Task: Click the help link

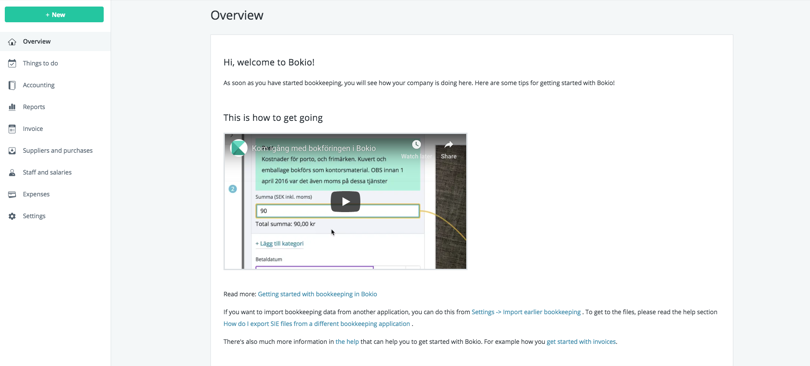Action: (x=347, y=342)
